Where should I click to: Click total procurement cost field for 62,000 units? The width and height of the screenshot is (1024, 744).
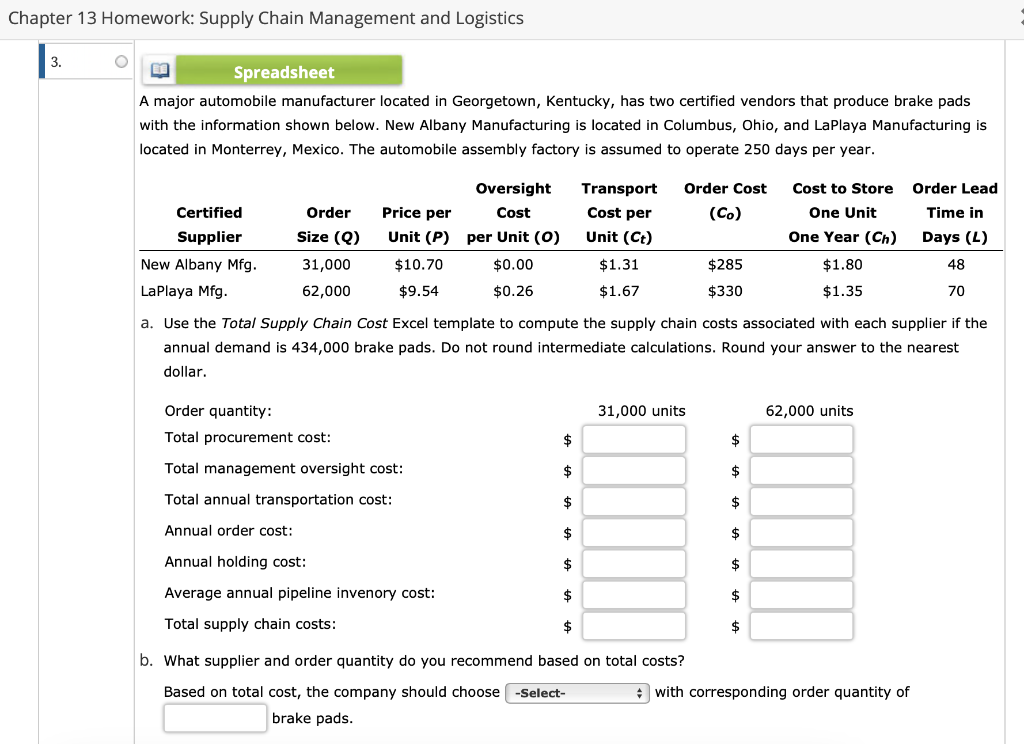pyautogui.click(x=801, y=438)
